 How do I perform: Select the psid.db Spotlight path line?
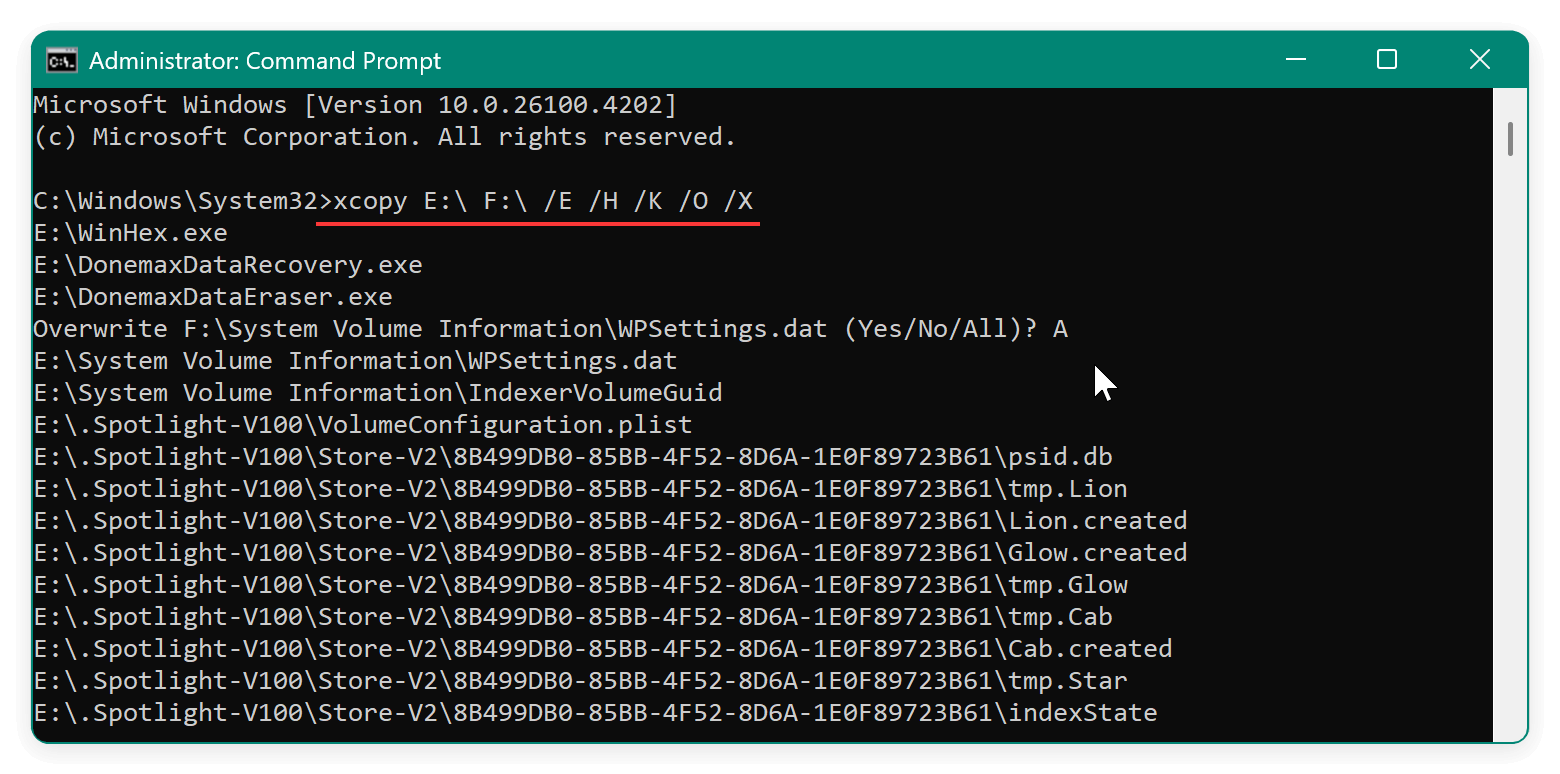coord(572,456)
